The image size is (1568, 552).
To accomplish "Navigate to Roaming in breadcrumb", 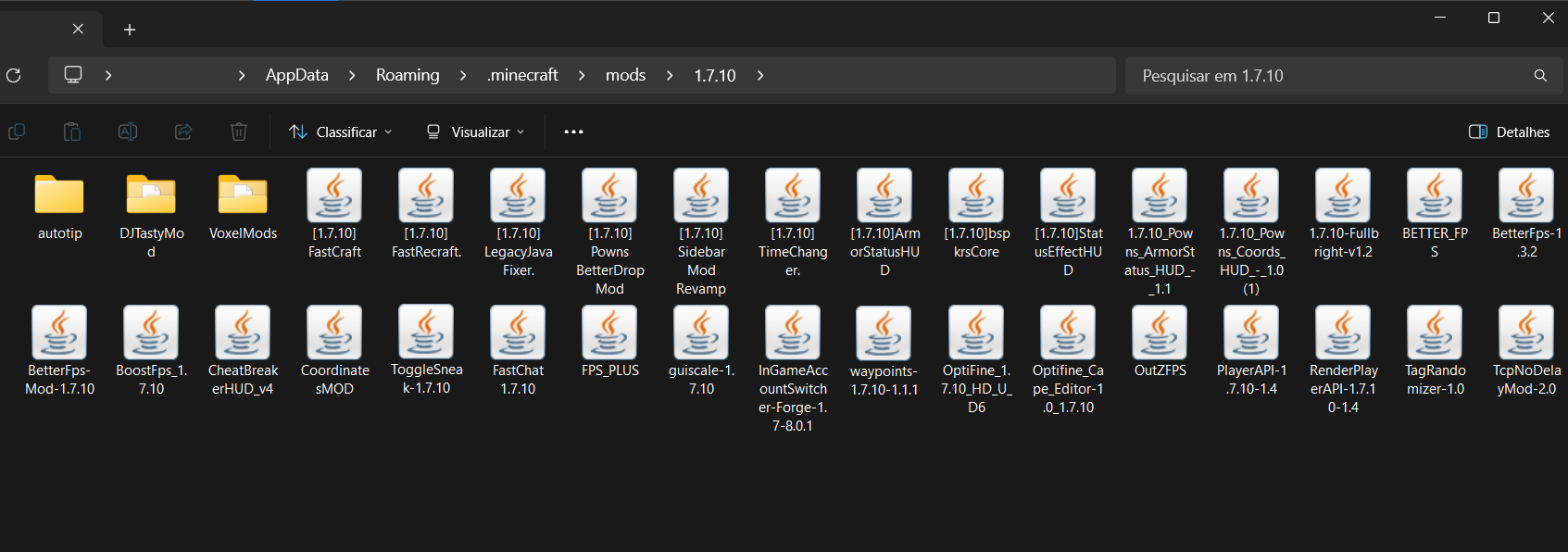I will click(x=408, y=75).
